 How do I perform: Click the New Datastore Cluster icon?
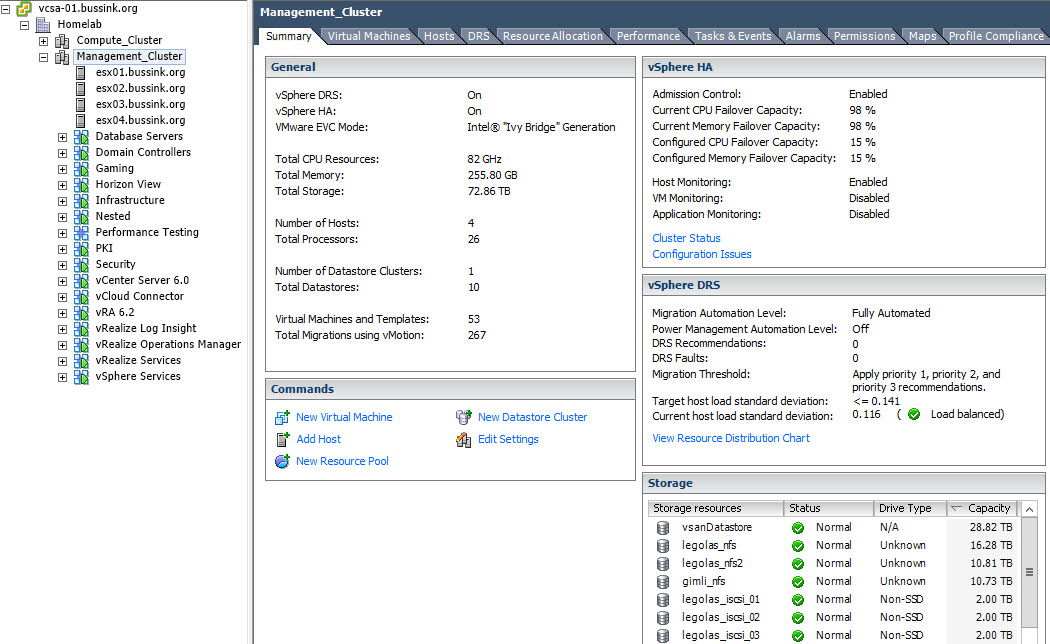click(463, 418)
